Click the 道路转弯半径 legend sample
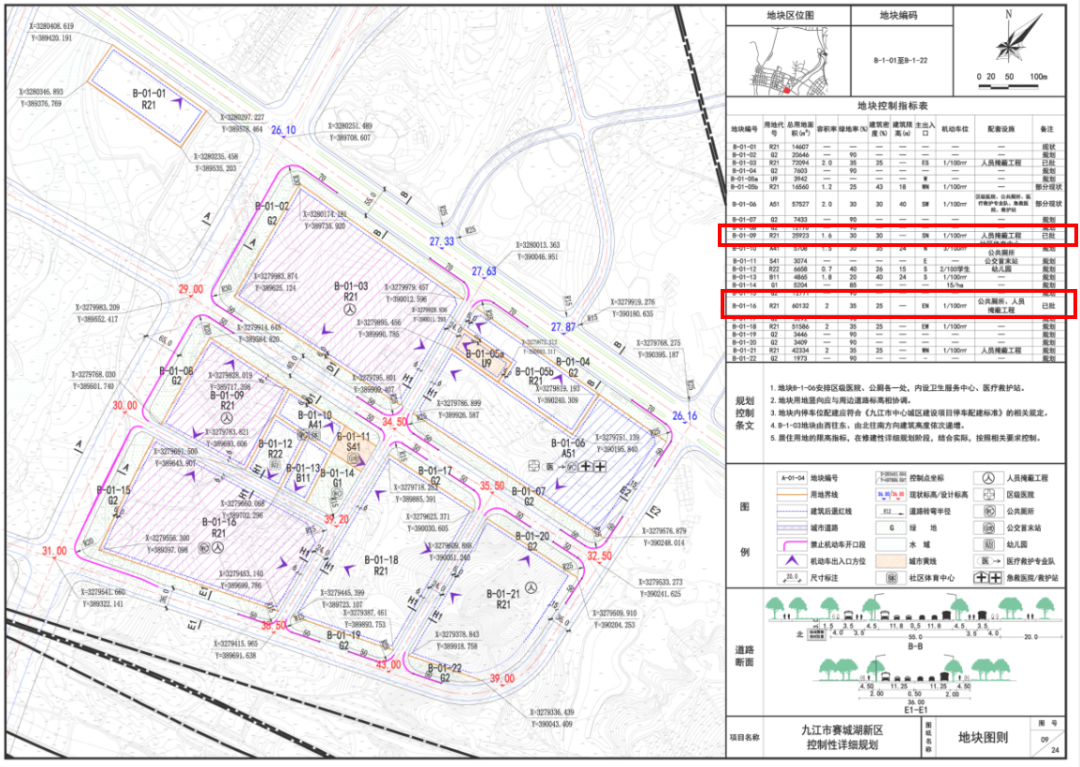This screenshot has width=1080, height=767. click(x=890, y=512)
